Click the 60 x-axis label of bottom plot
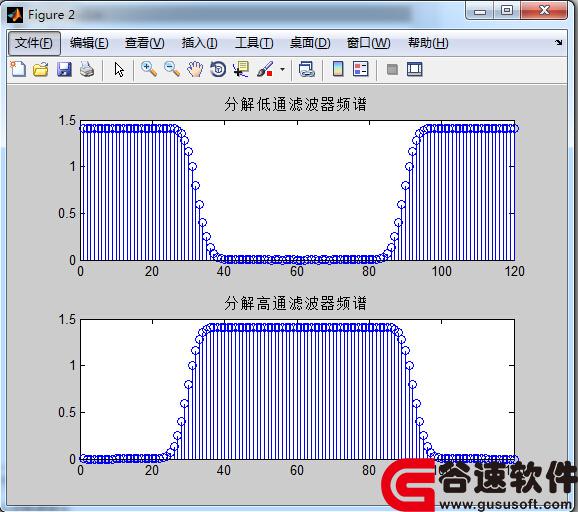 coord(297,471)
